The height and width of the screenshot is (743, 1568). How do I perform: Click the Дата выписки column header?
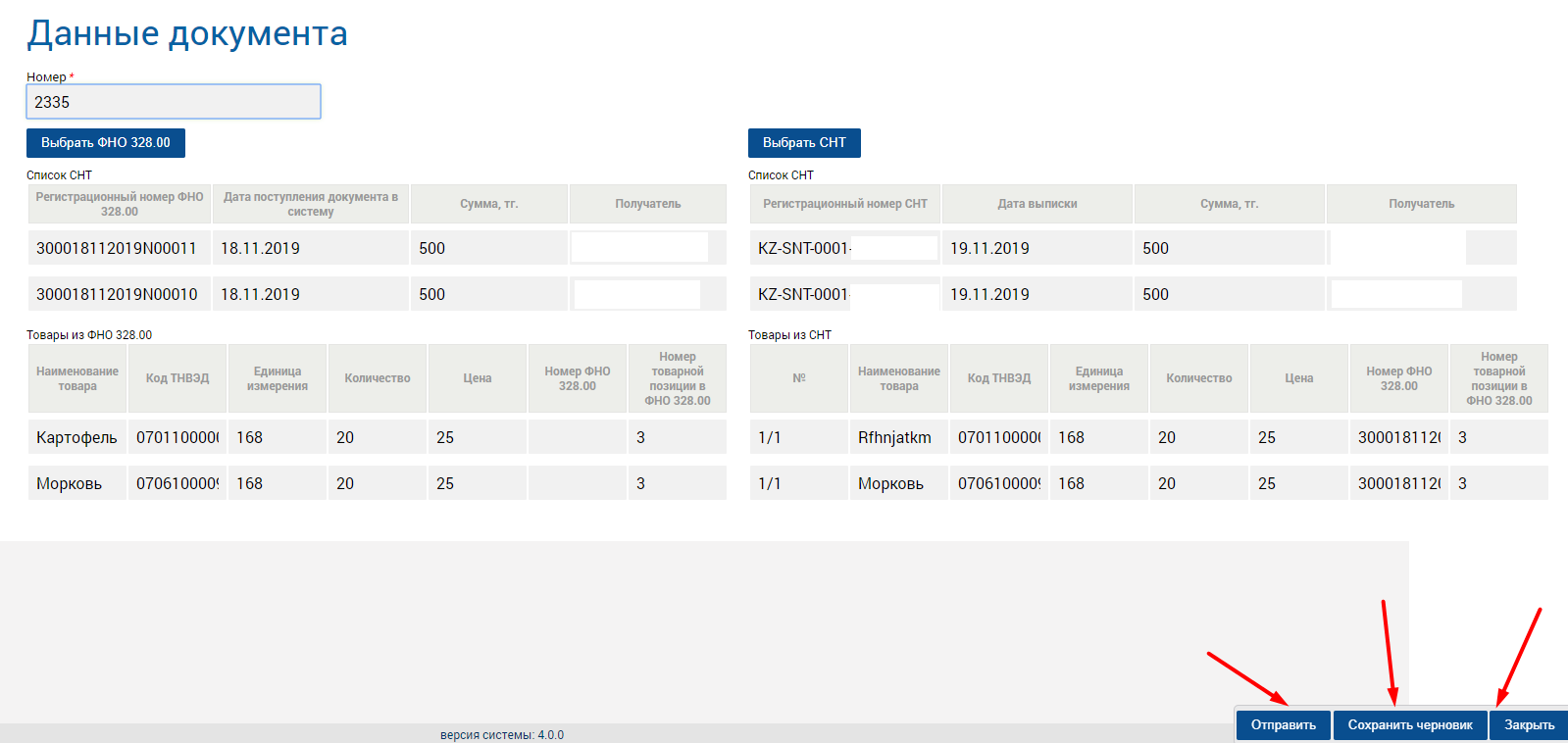[x=1037, y=204]
